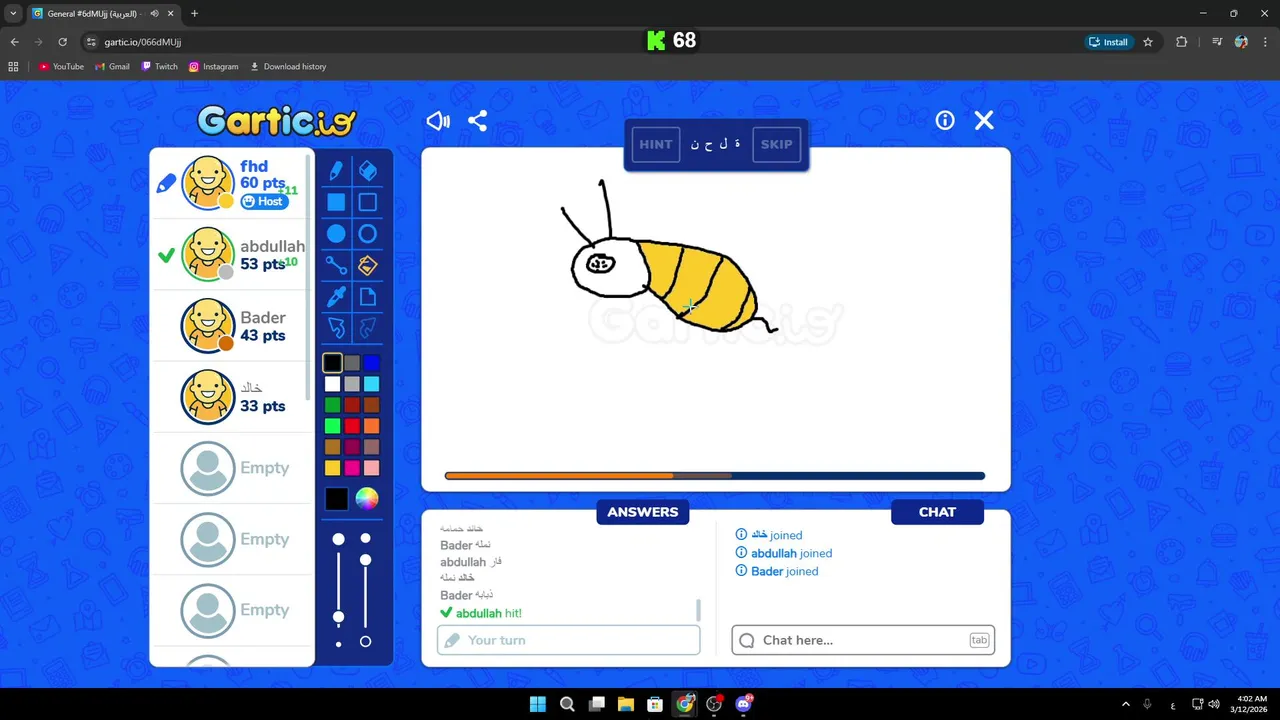
Task: Clear the canvas with blank page icon
Action: 367,297
